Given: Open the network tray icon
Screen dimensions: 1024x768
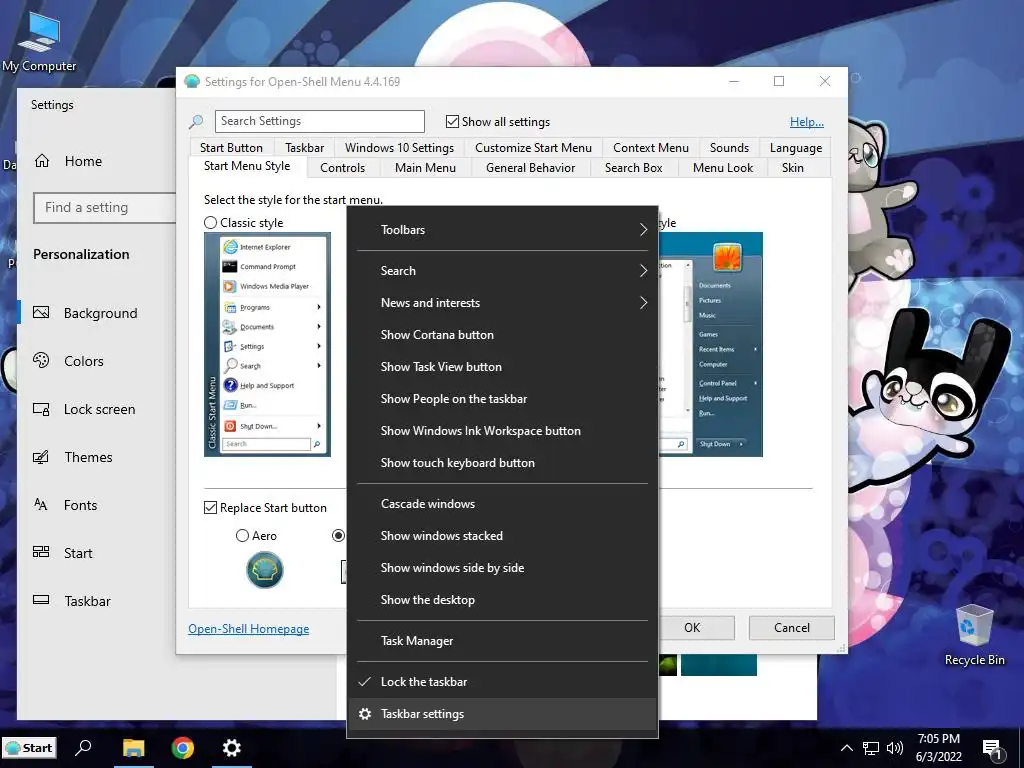Looking at the screenshot, I should click(x=871, y=748).
